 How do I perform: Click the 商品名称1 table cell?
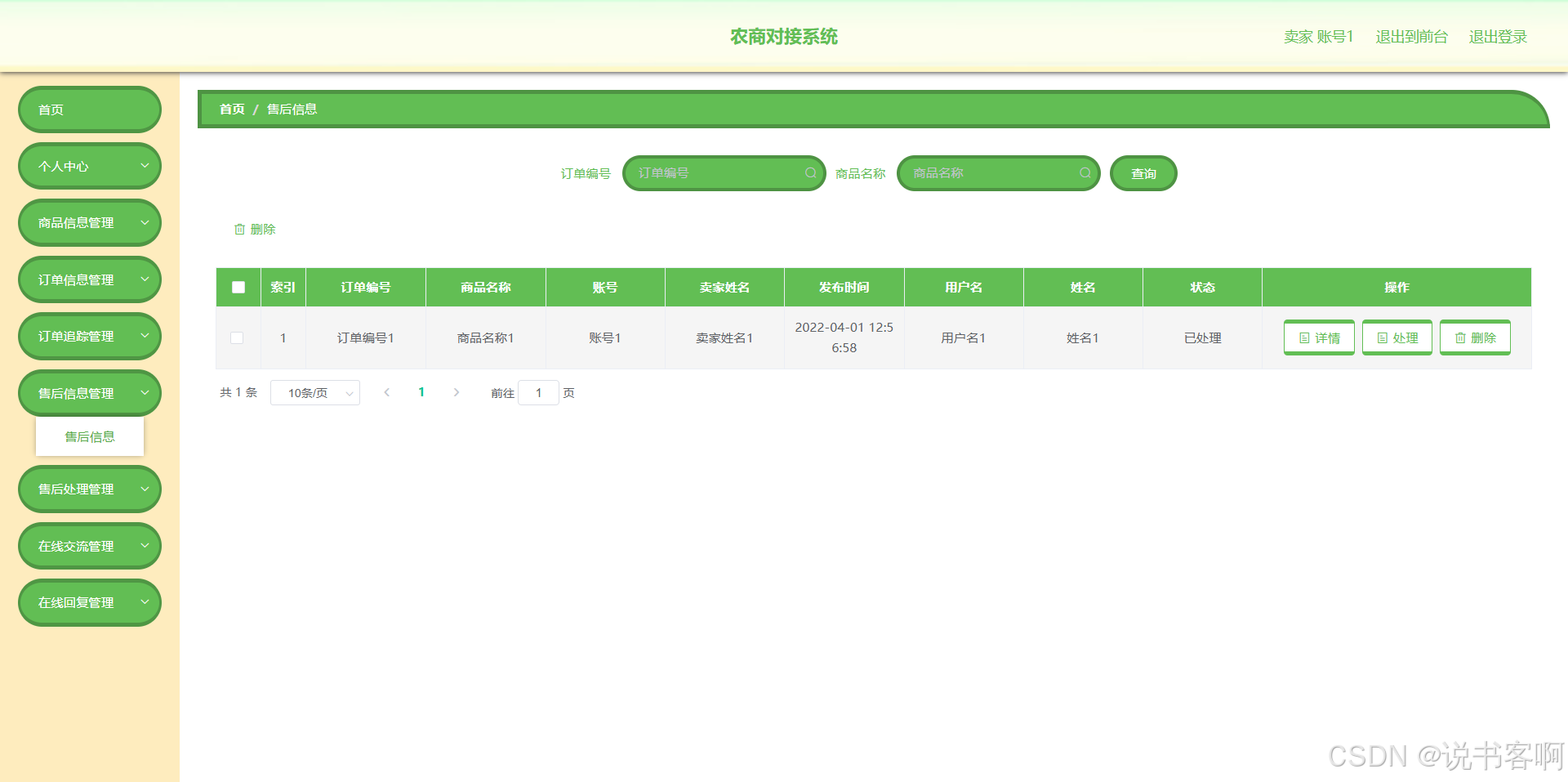tap(486, 337)
